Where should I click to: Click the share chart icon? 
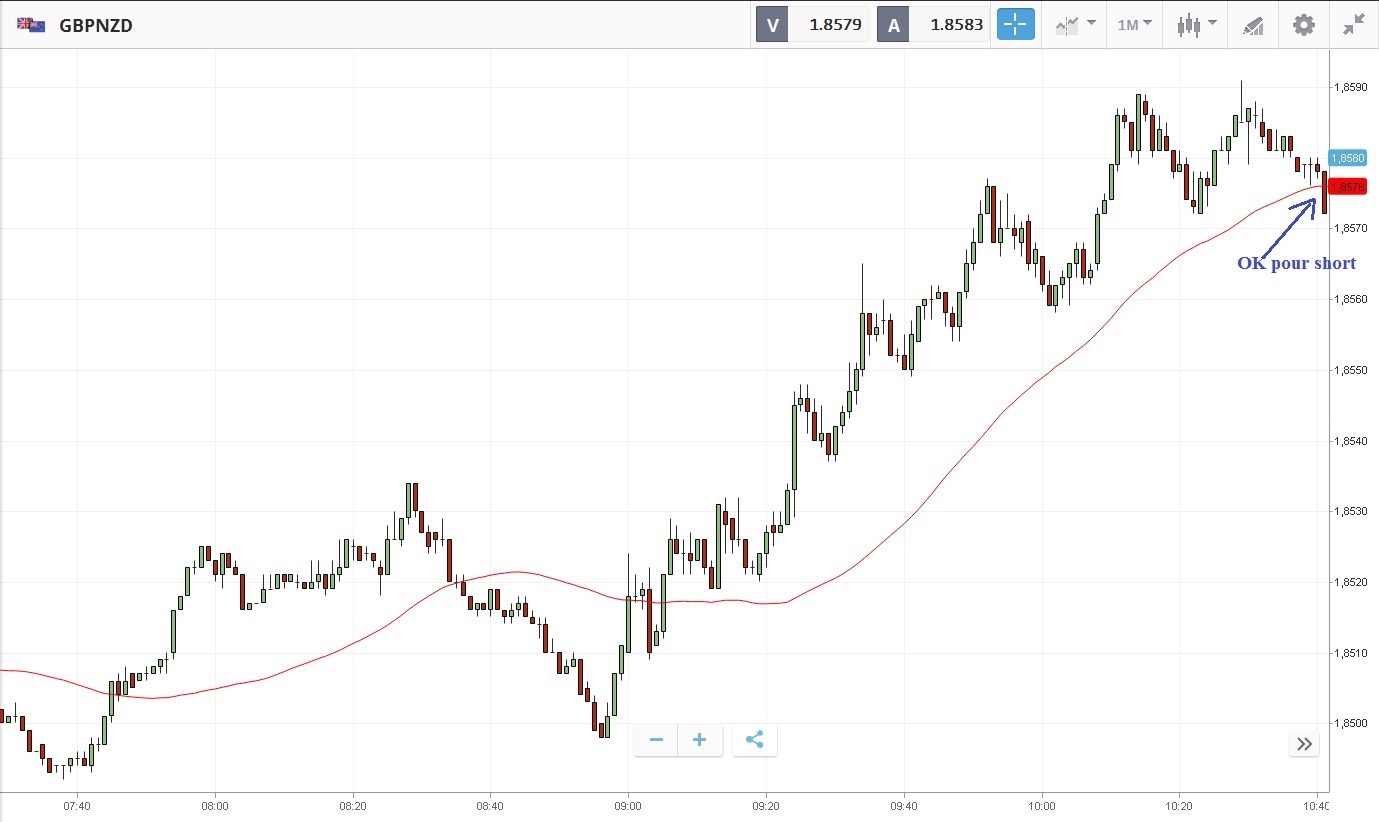click(755, 740)
